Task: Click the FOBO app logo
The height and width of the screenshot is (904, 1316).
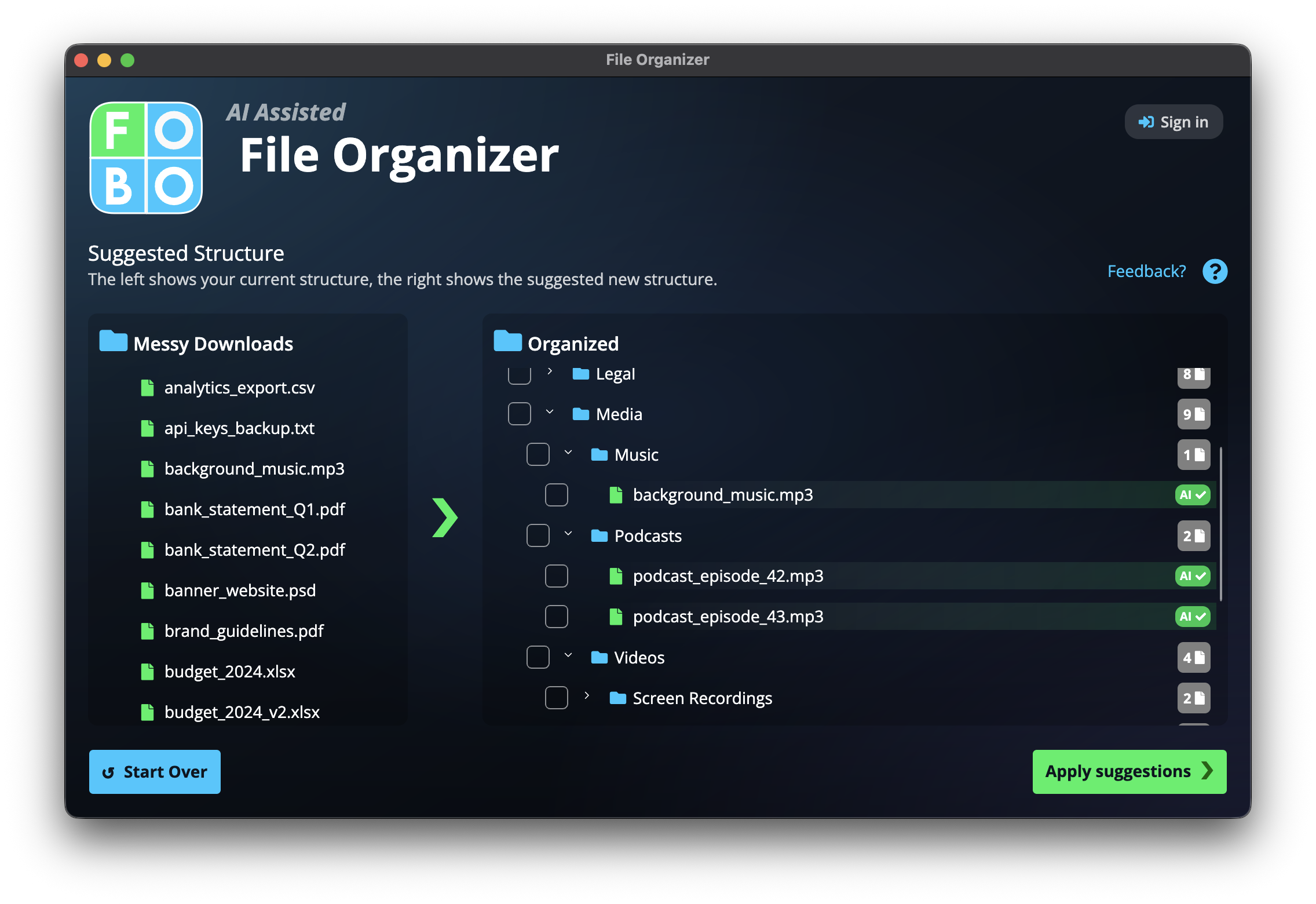Action: tap(146, 158)
